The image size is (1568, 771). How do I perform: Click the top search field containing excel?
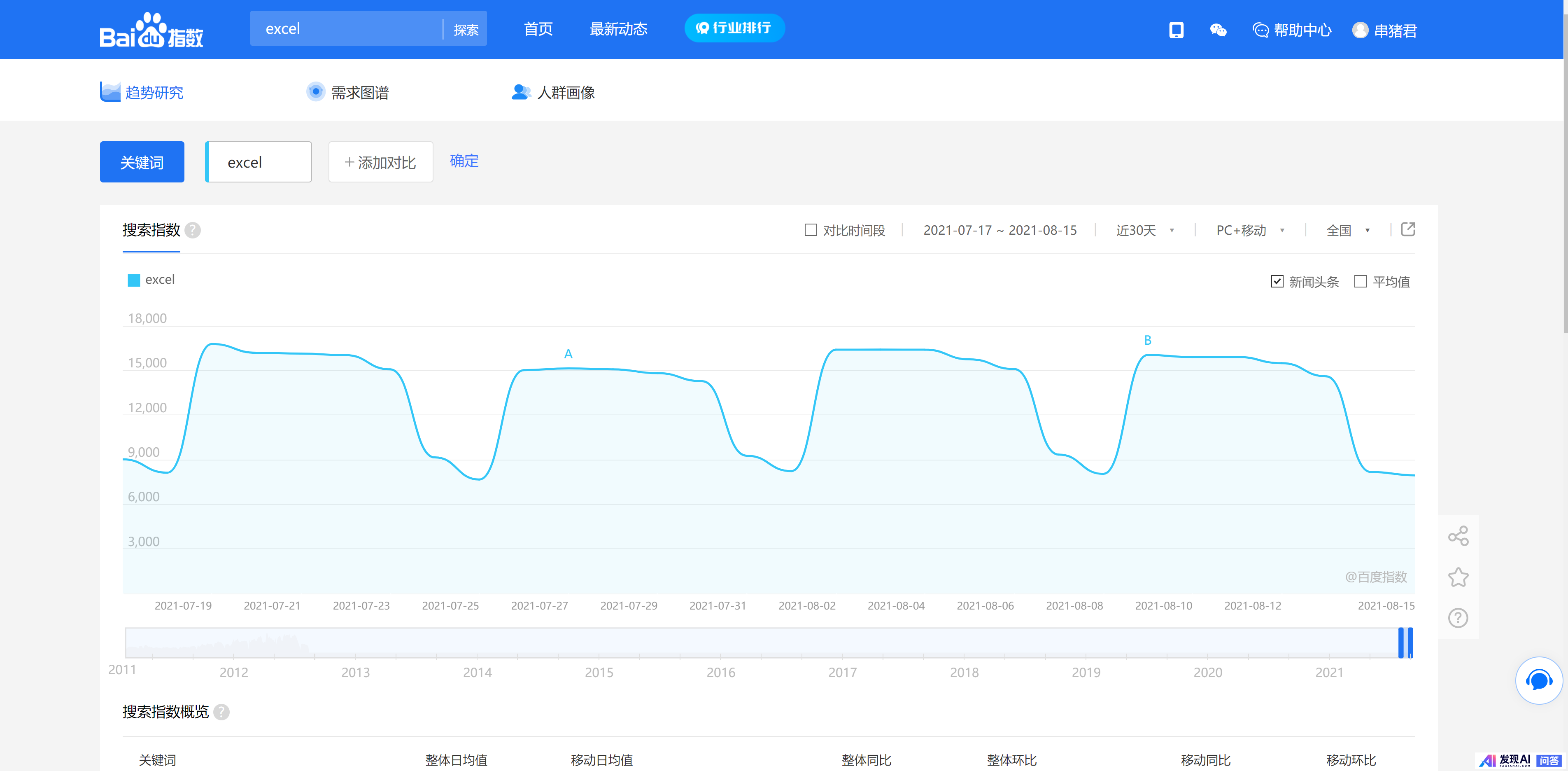346,28
